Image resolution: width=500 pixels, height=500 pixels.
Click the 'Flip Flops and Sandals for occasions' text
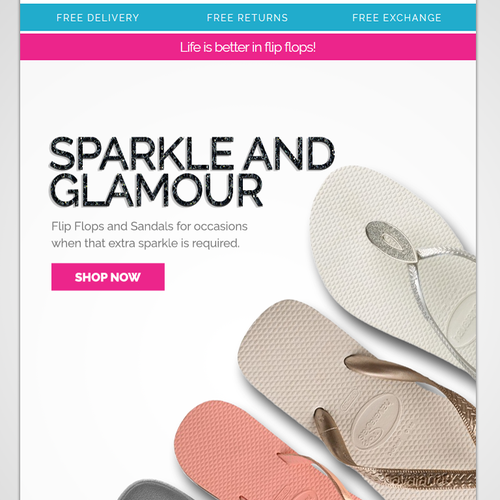[149, 226]
